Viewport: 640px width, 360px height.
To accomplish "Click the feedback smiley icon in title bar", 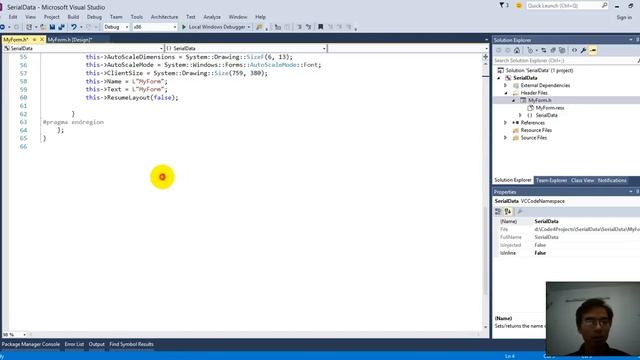I will coord(519,6).
